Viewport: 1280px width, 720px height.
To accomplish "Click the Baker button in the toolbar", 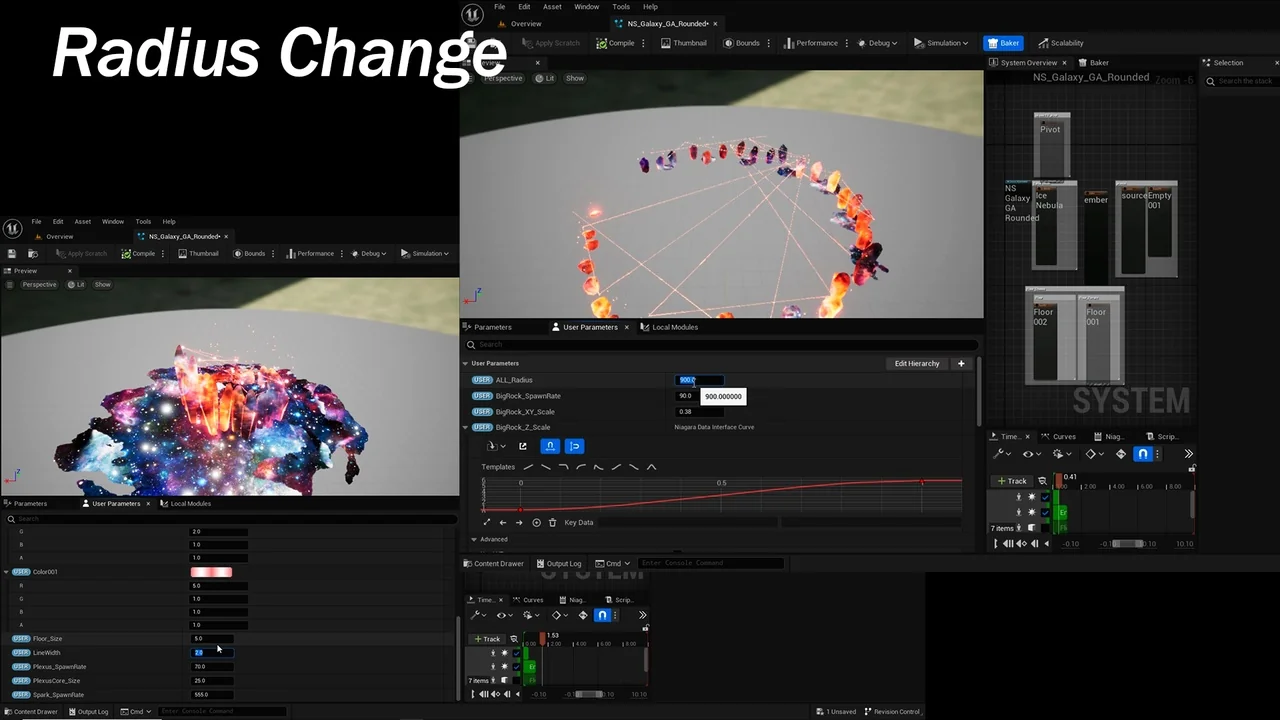I will point(1003,43).
